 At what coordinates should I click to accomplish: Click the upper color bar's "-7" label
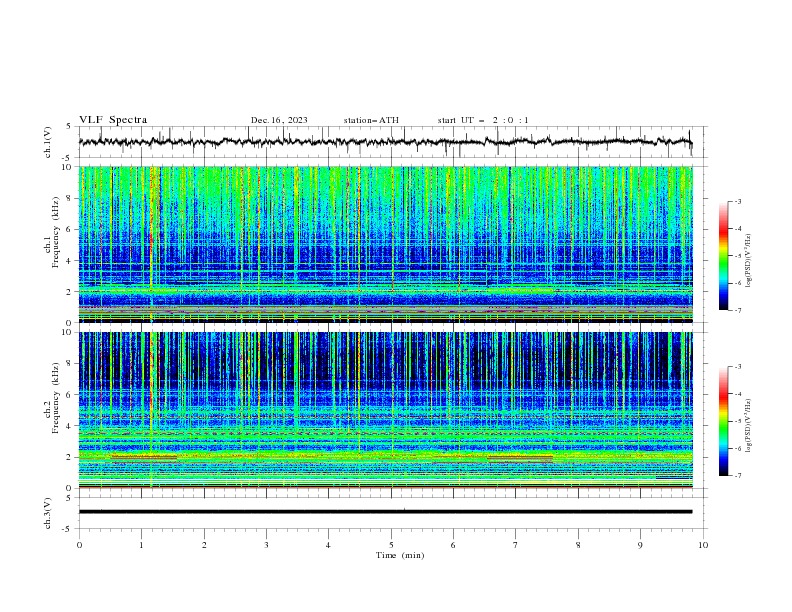coord(737,310)
